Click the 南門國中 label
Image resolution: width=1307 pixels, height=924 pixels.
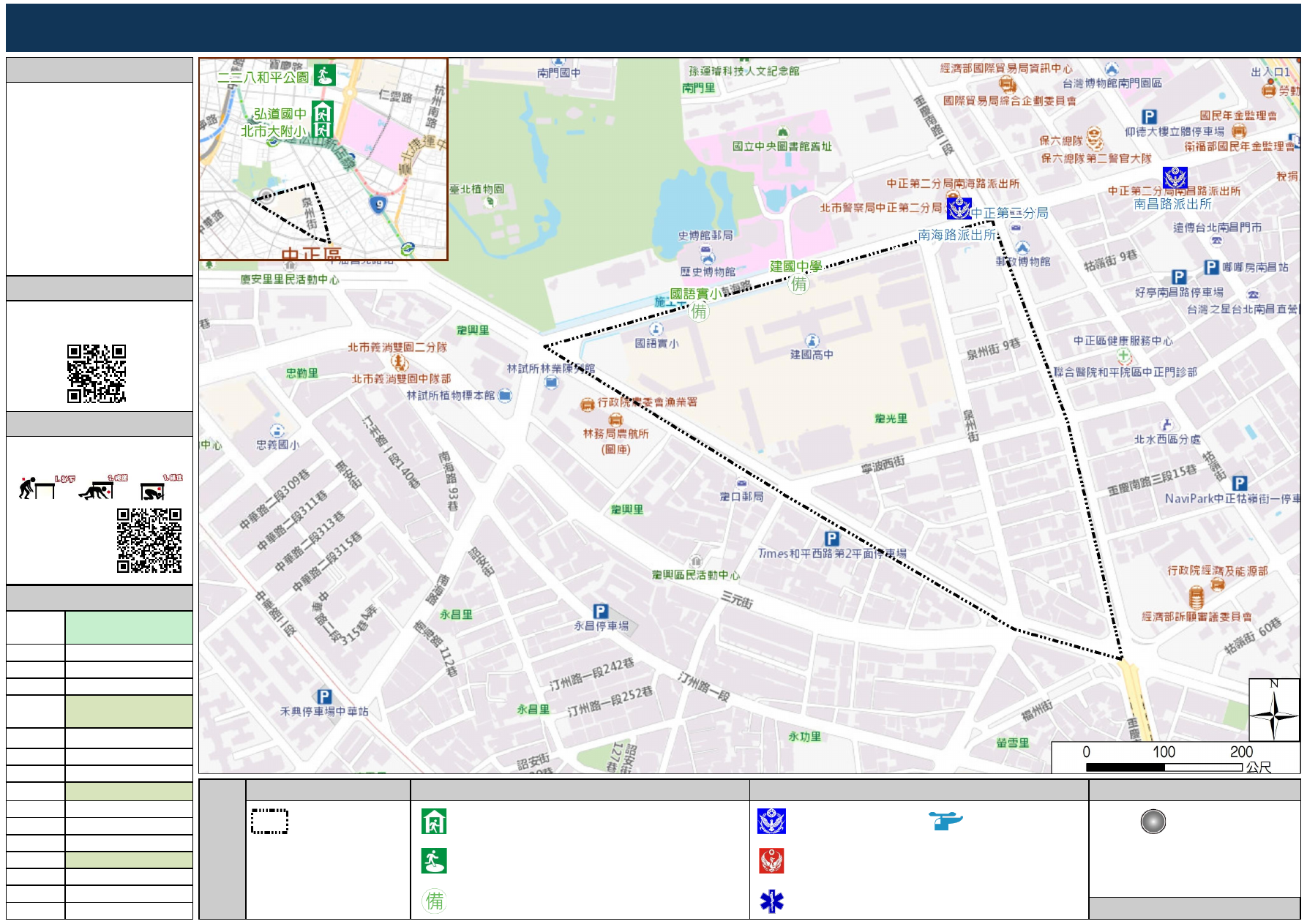coord(558,73)
